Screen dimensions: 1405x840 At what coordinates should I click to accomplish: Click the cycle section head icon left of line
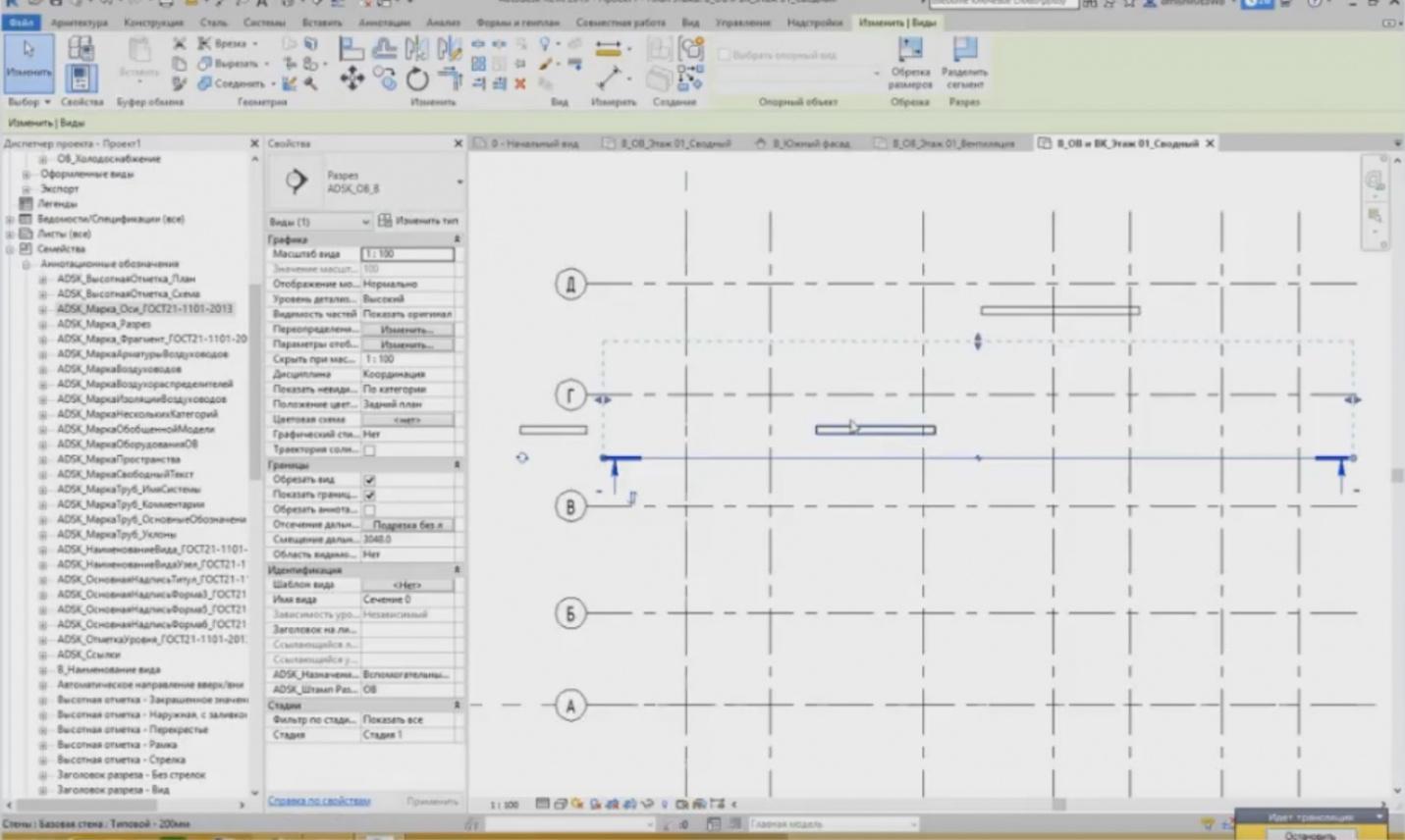point(522,457)
